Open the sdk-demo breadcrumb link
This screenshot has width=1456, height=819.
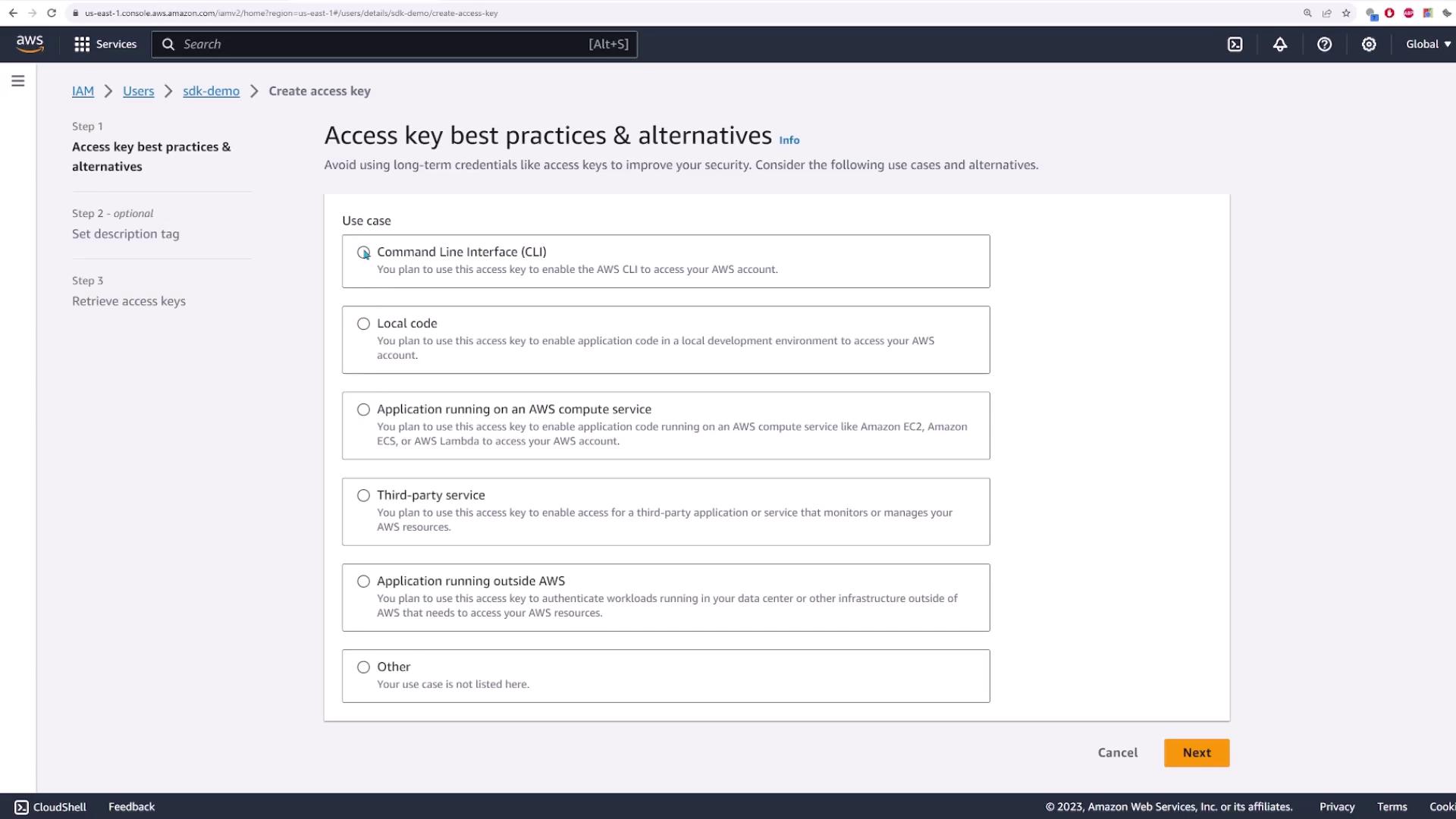click(211, 91)
